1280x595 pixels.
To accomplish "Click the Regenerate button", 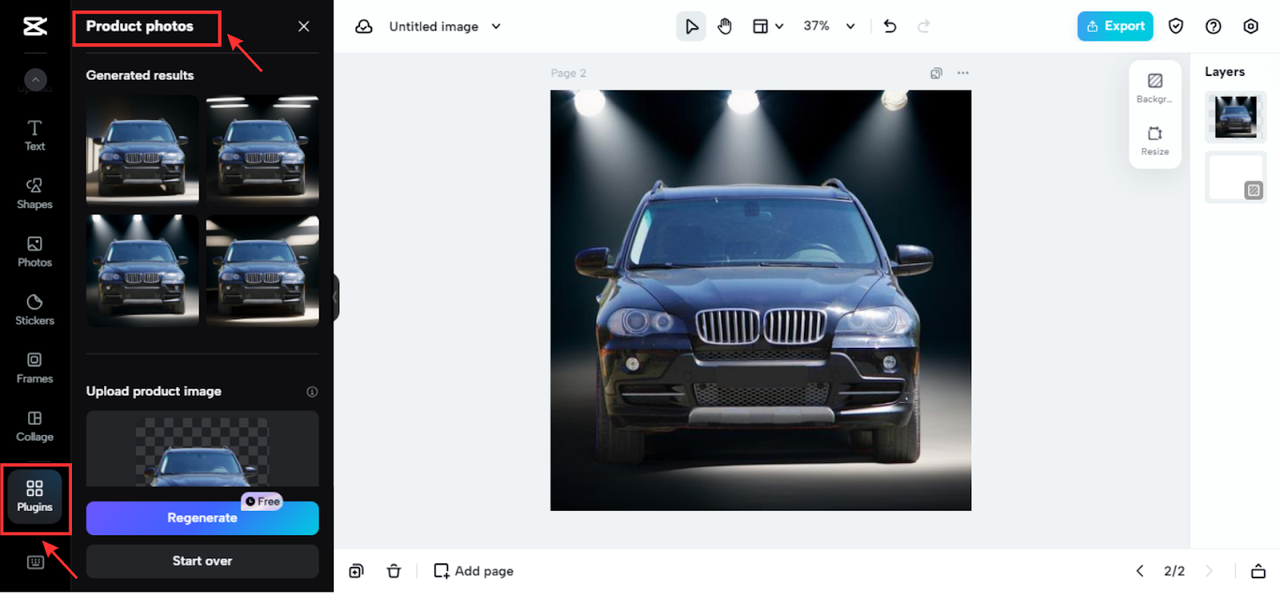I will [x=202, y=518].
